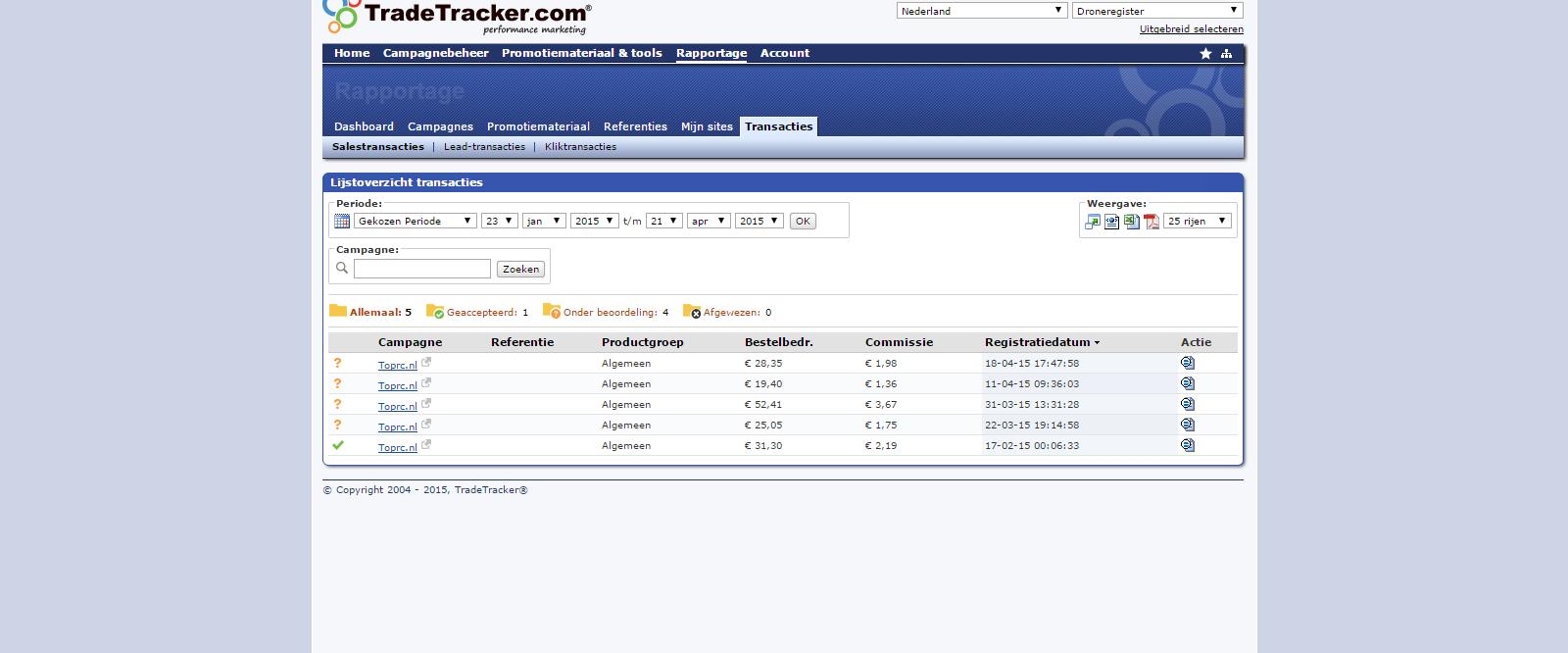
Task: Click the campaign search magnifier icon
Action: coord(342,268)
